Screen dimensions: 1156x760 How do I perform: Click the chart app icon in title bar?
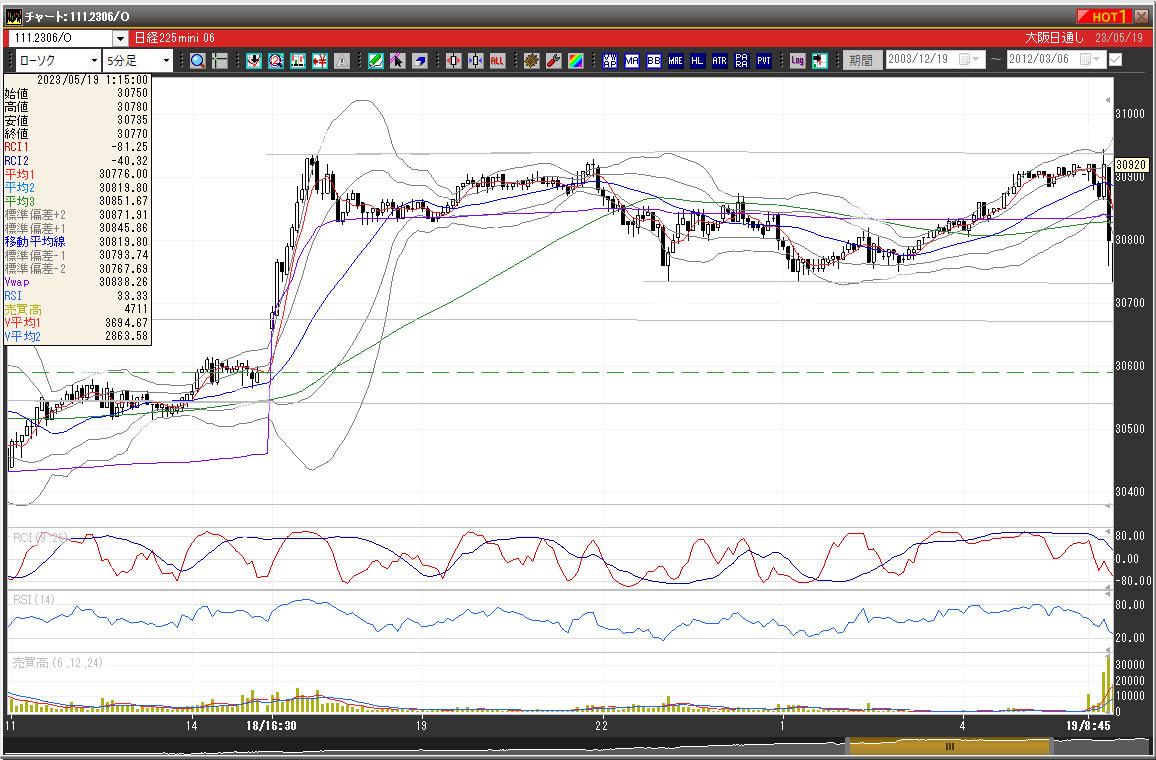(13, 16)
